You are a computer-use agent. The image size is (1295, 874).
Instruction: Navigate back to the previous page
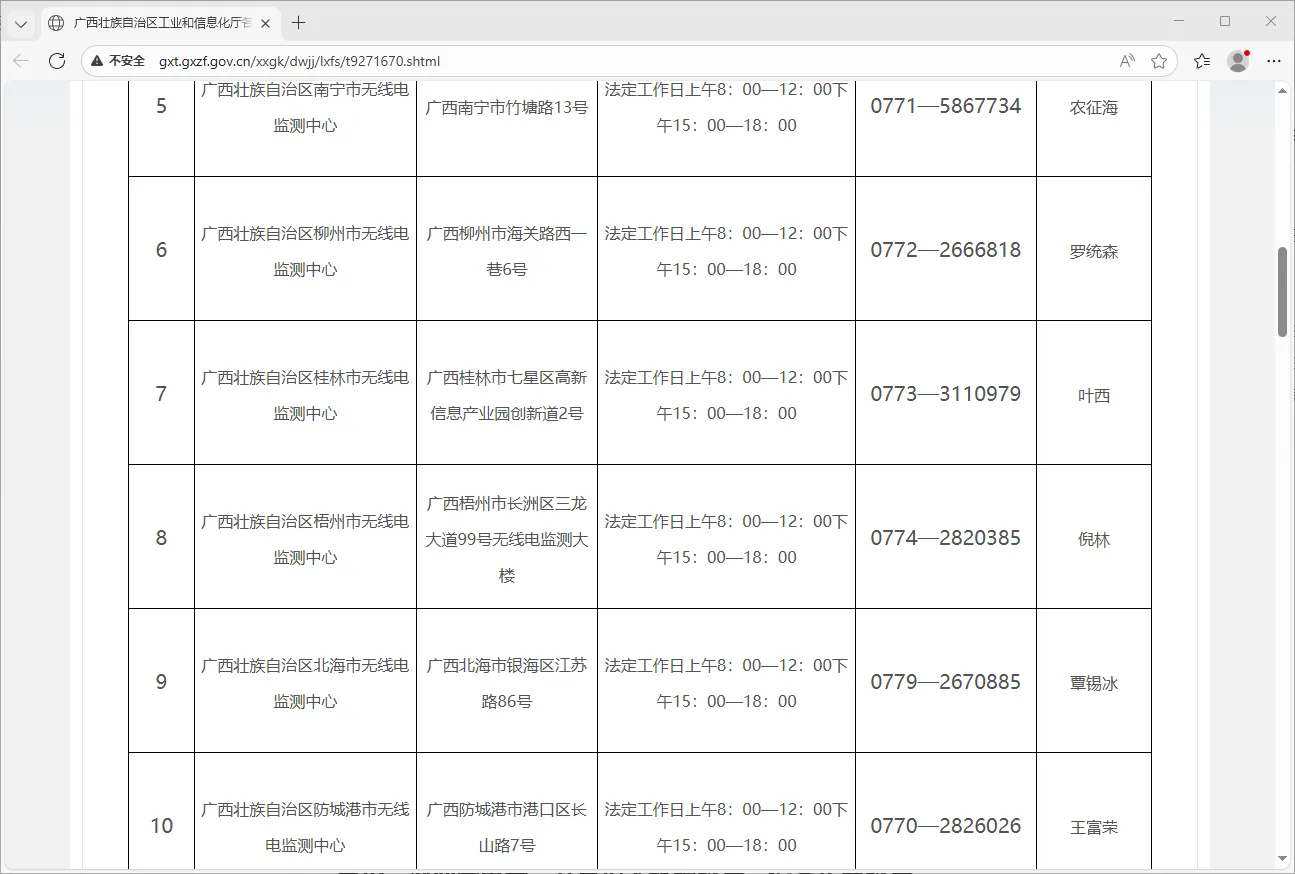tap(20, 61)
